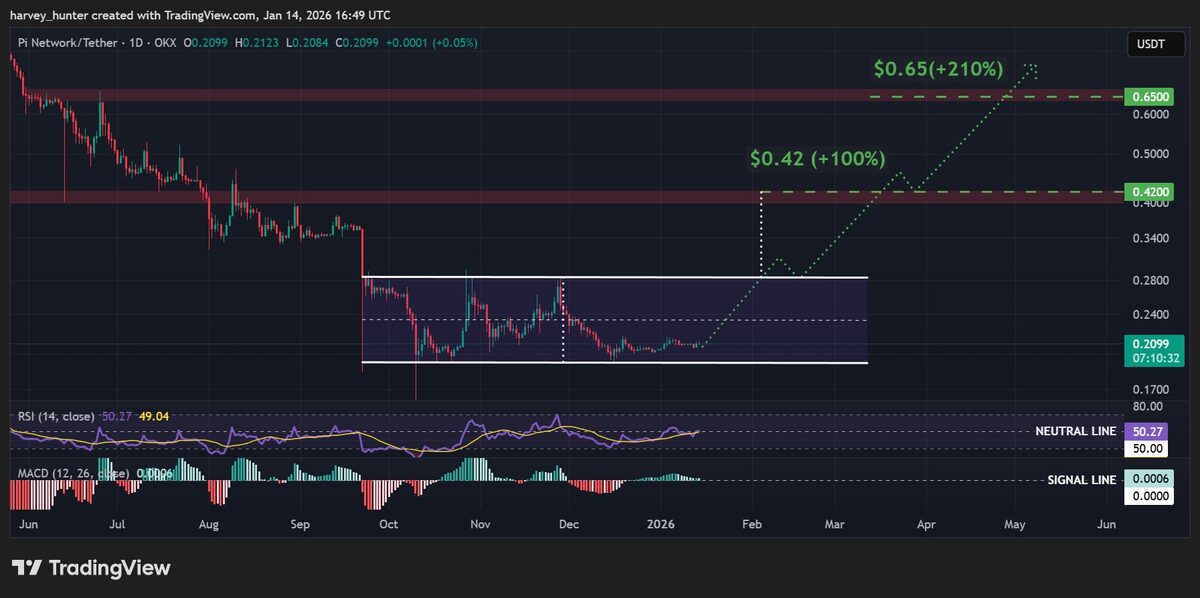Click the TradingView logo
The width and height of the screenshot is (1200, 598).
pyautogui.click(x=88, y=567)
